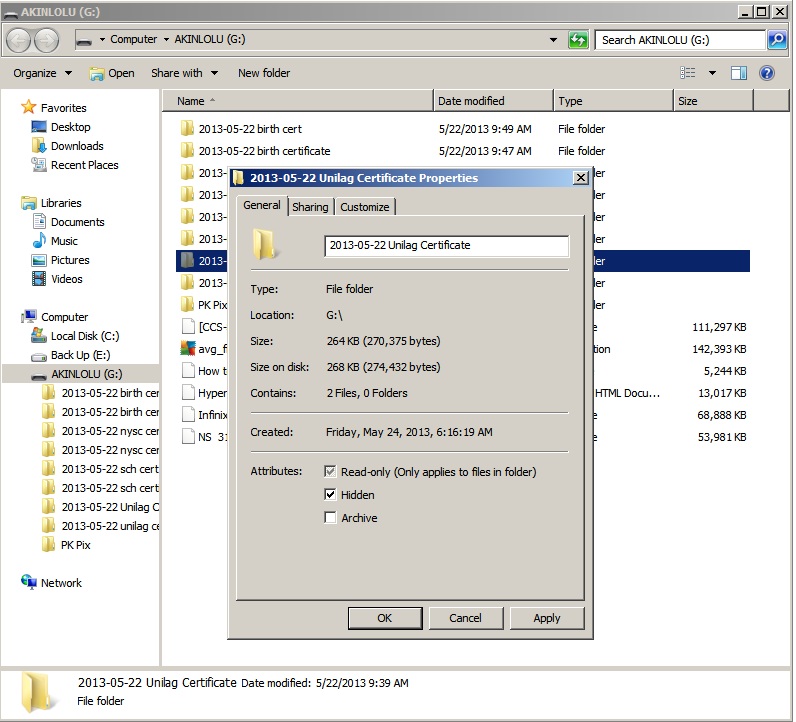Expand view options dropdown arrow
This screenshot has width=796, height=722.
point(712,73)
